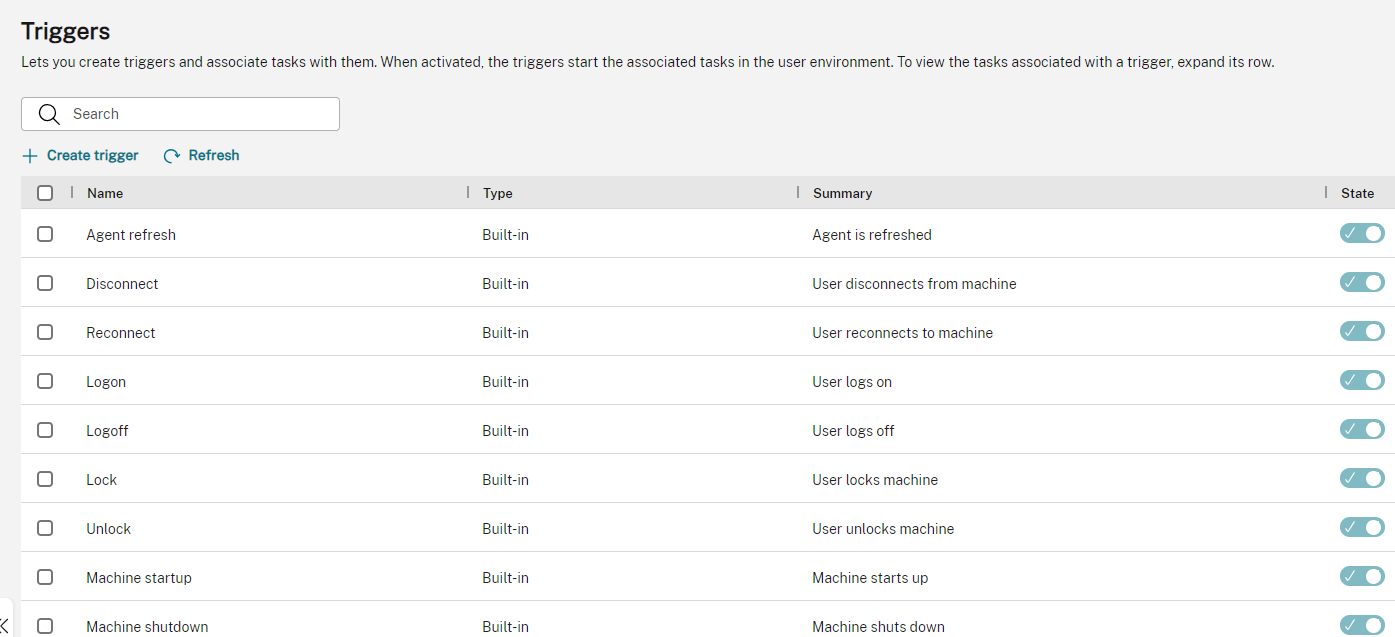
Task: Expand the Logoff trigger row
Action: click(x=107, y=431)
